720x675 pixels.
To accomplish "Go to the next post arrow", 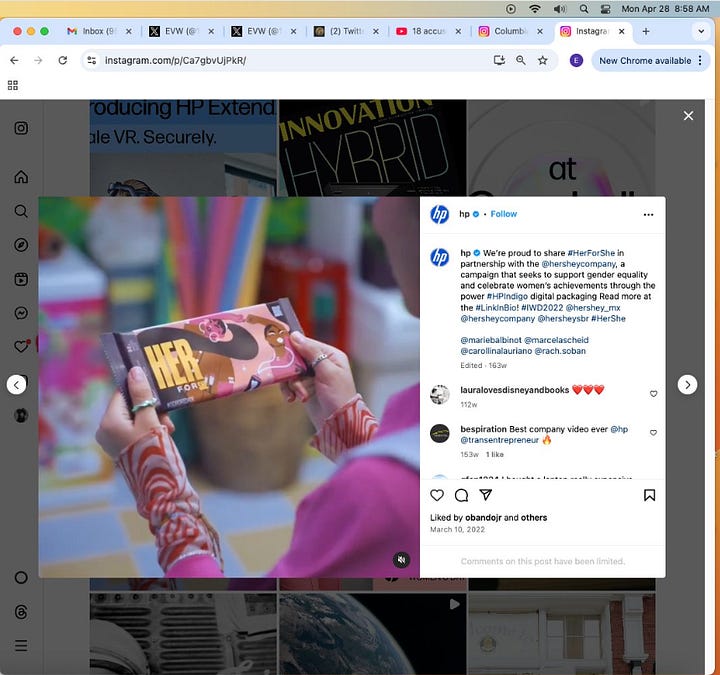I will [687, 385].
